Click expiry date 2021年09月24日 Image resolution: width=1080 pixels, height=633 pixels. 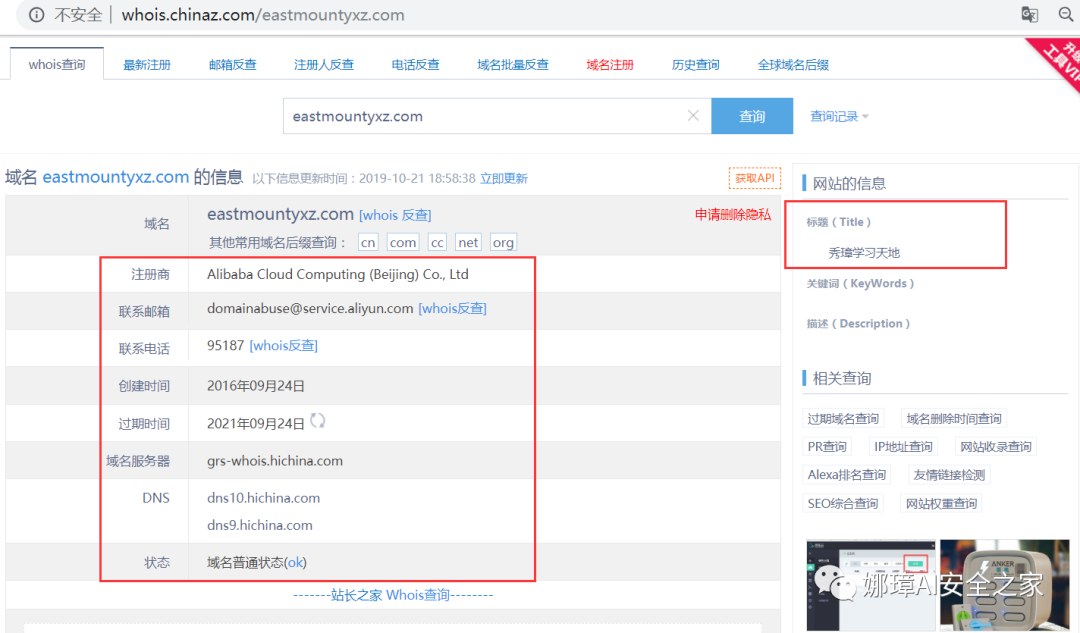pyautogui.click(x=256, y=424)
